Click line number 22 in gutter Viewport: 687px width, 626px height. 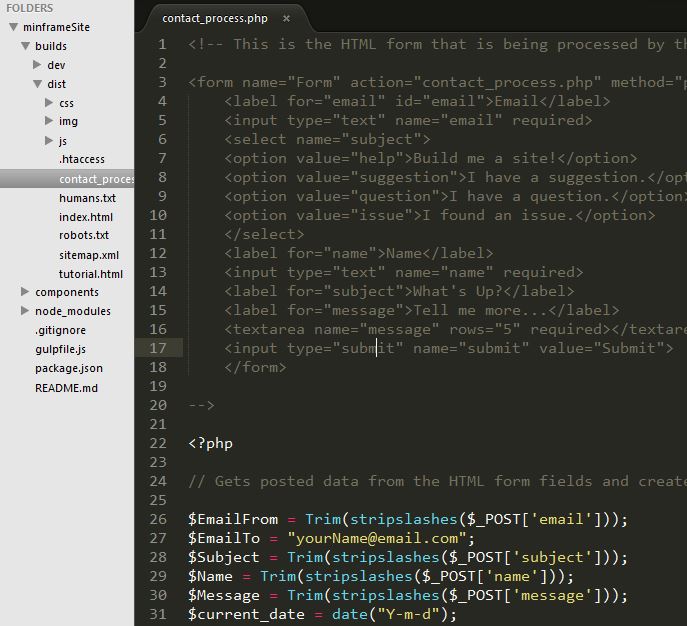tap(158, 443)
